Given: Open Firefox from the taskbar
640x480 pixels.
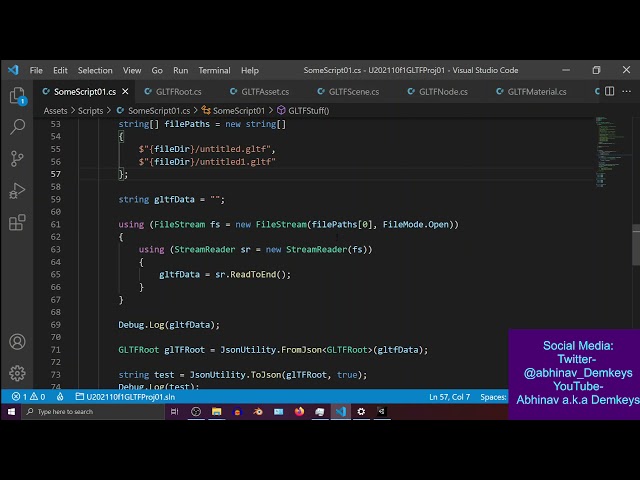Looking at the screenshot, I should [299, 412].
